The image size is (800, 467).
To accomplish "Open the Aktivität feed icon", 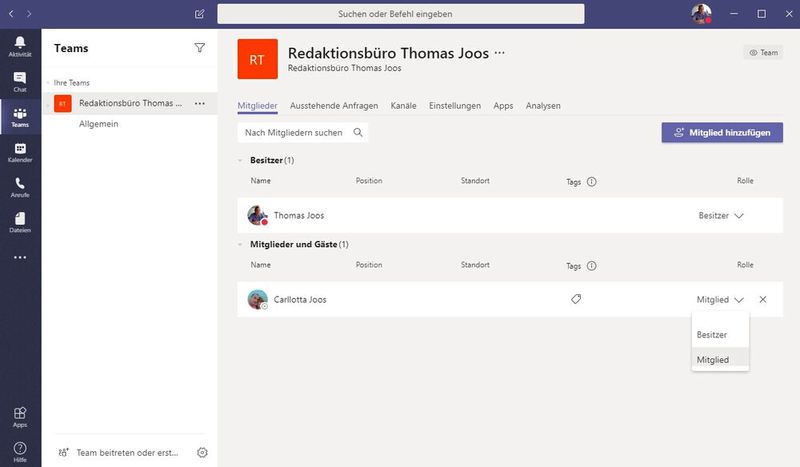I will click(20, 44).
